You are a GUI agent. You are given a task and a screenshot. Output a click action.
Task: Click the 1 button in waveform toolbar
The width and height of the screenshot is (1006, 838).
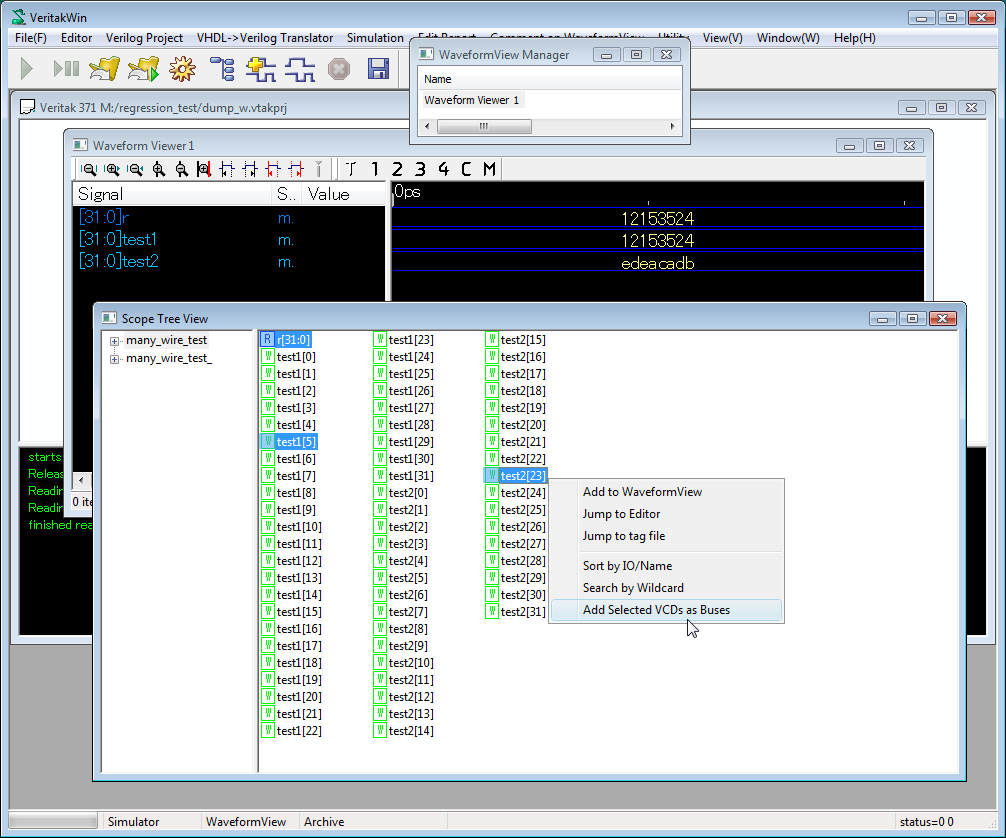pyautogui.click(x=375, y=169)
